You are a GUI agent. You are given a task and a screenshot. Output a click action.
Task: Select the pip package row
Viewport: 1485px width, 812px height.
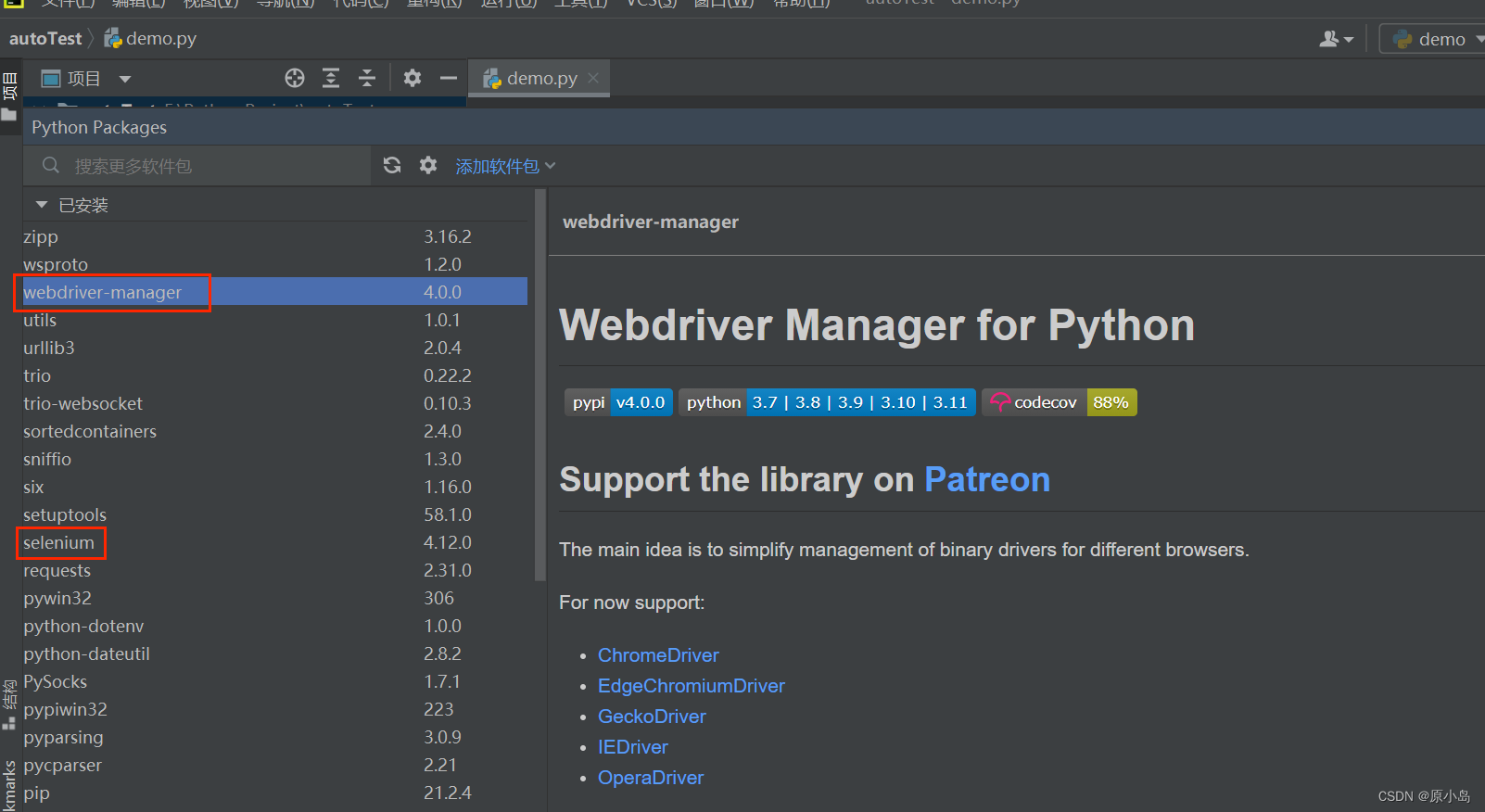pos(275,793)
